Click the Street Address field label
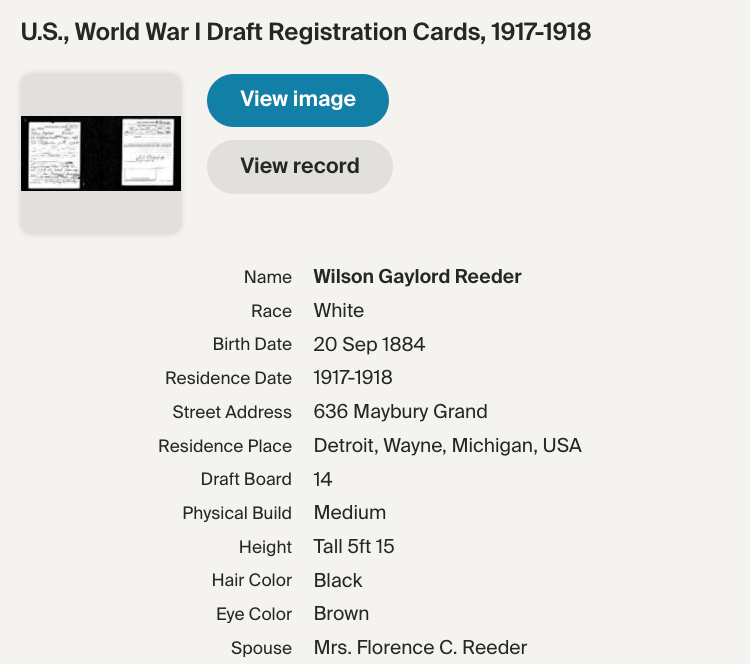 click(232, 412)
